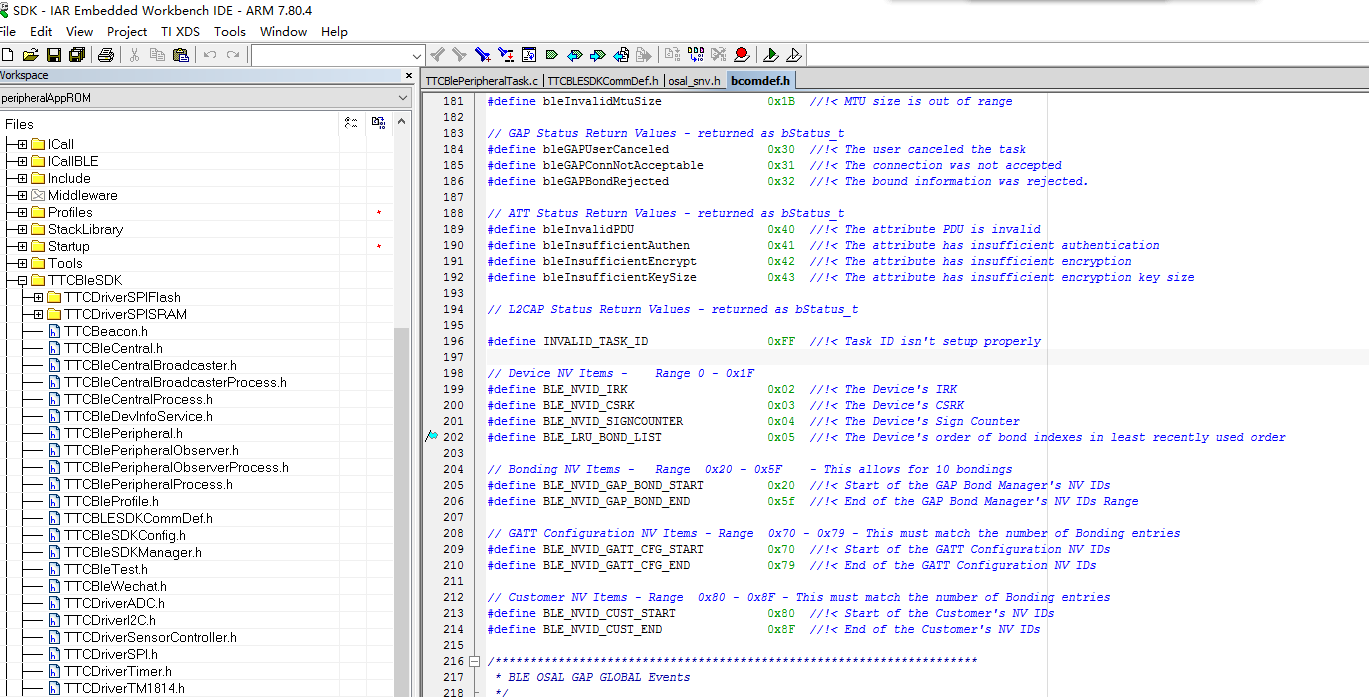
Task: Expand the StackLibrary folder
Action: click(22, 229)
